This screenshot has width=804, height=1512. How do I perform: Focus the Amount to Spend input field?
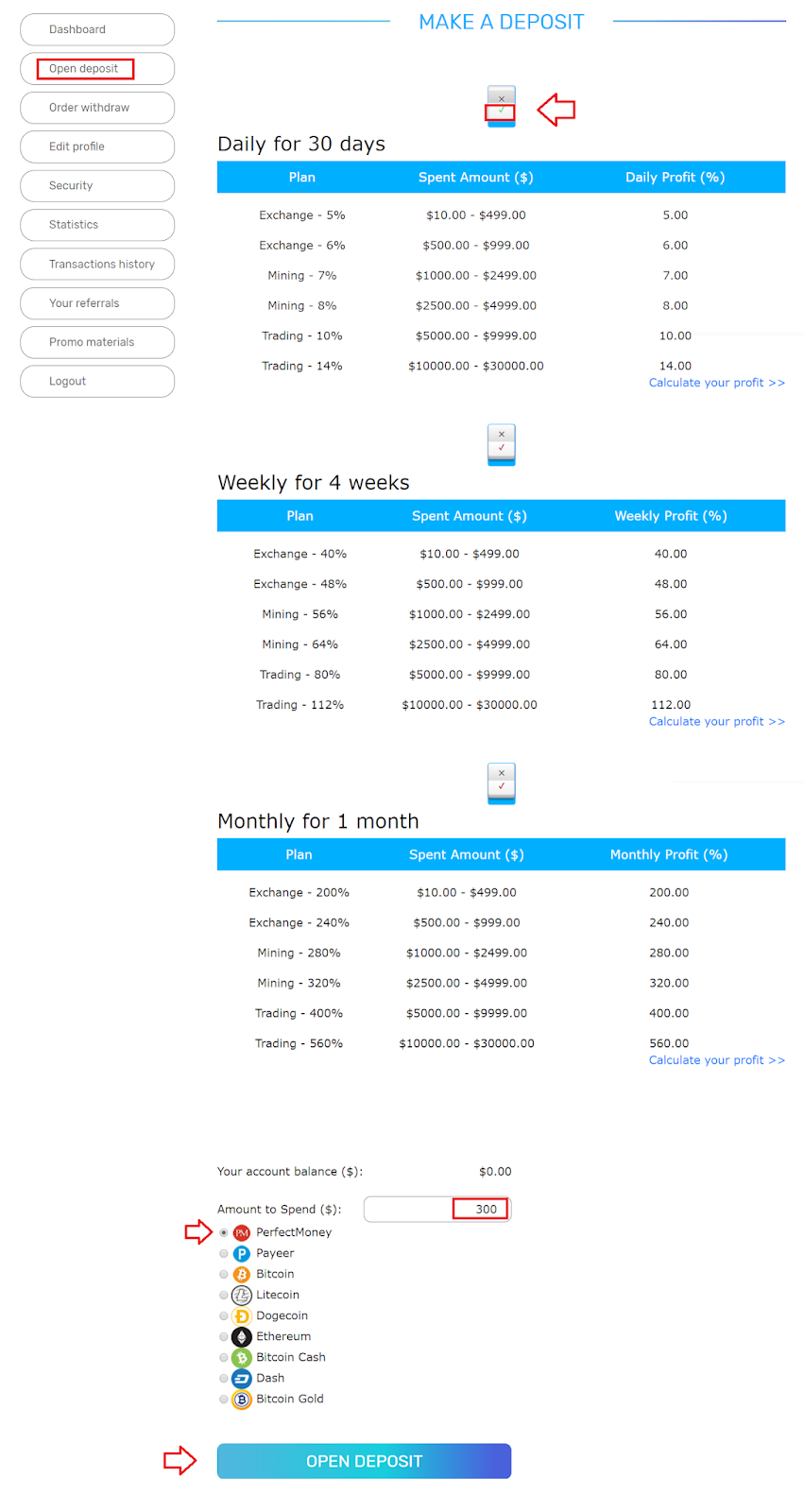click(437, 1209)
